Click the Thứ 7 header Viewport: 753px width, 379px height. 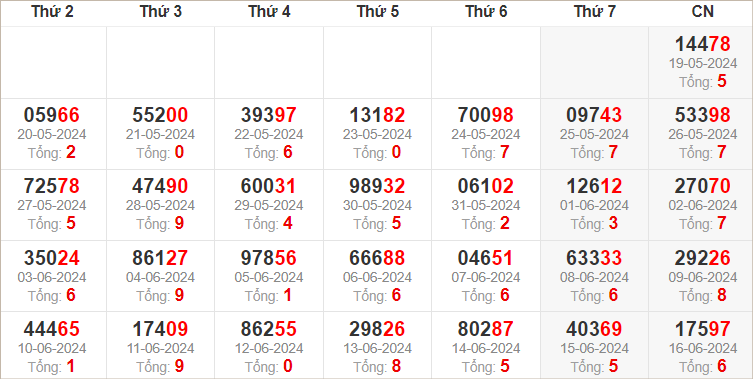[x=595, y=12]
